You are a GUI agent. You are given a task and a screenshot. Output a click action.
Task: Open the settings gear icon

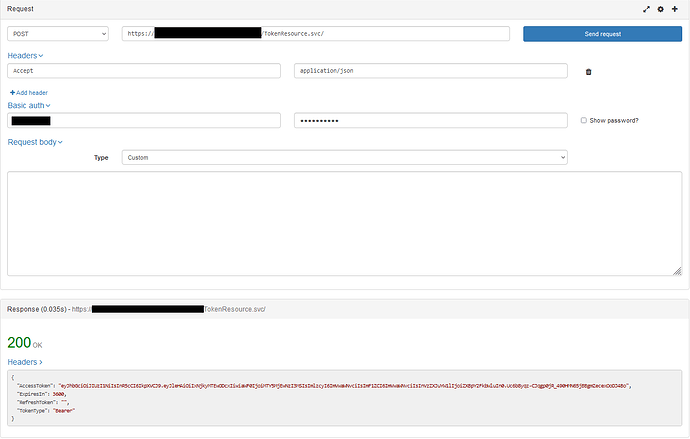pyautogui.click(x=661, y=9)
